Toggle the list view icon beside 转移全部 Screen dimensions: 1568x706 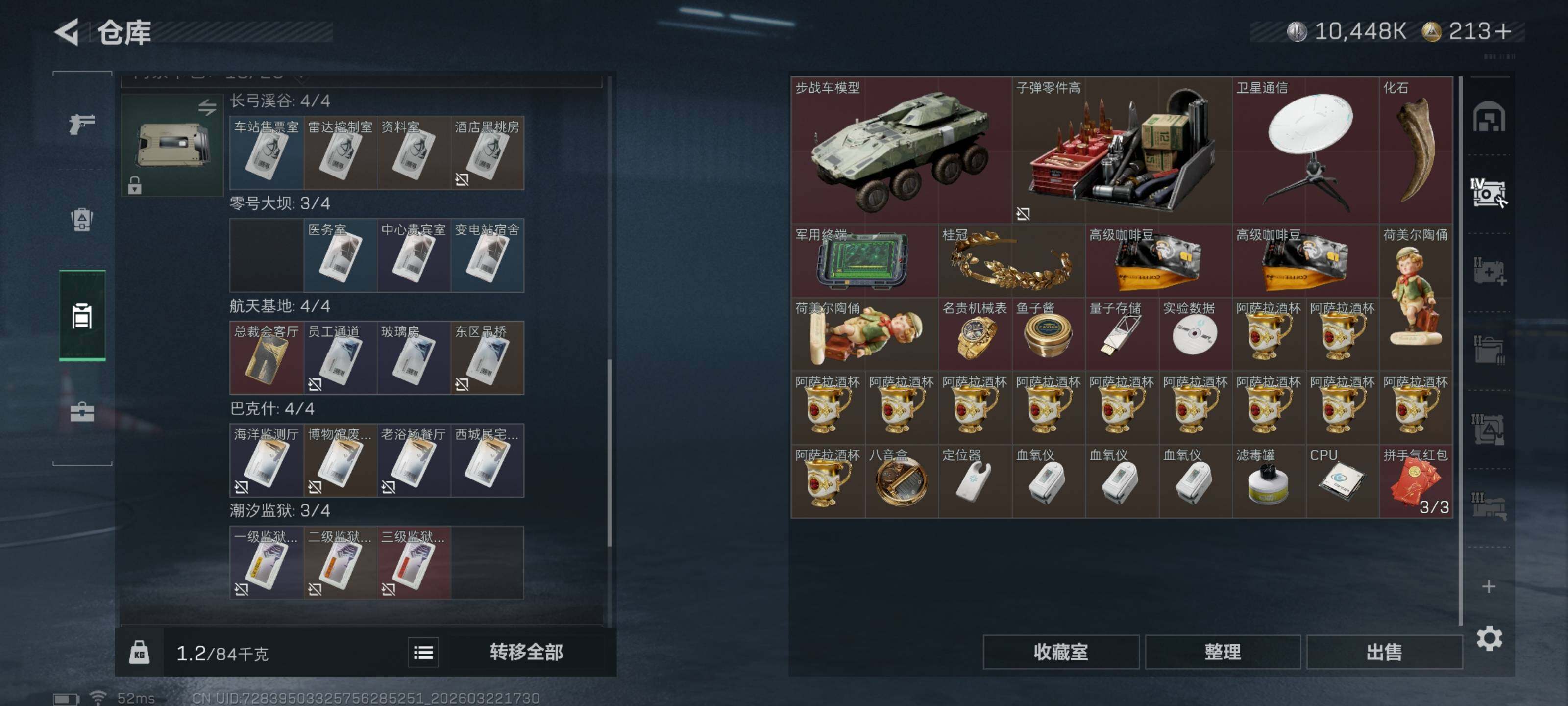coord(423,653)
